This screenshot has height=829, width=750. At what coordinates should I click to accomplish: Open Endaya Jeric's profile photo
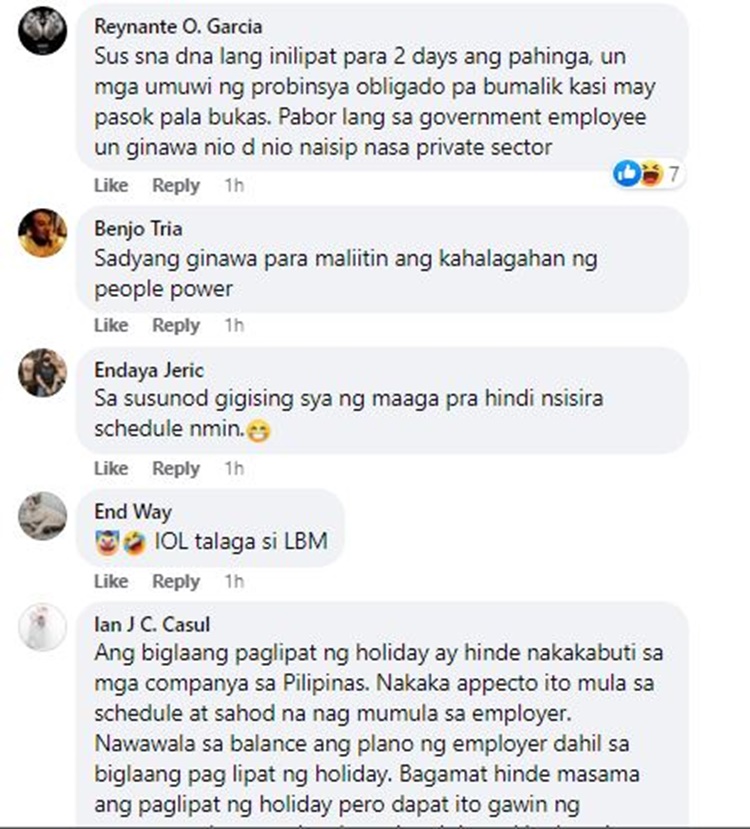pyautogui.click(x=42, y=373)
